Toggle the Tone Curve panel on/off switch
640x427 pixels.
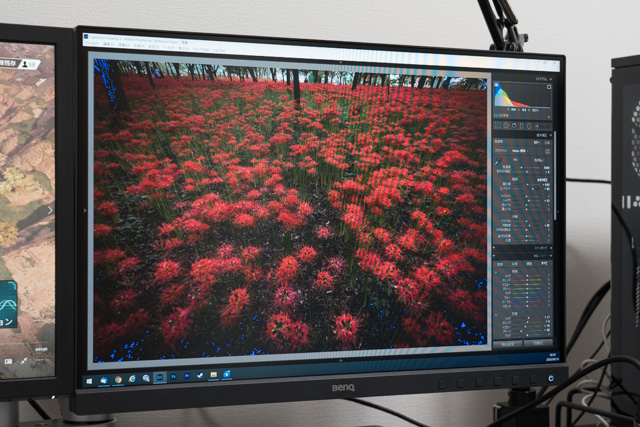pos(494,248)
